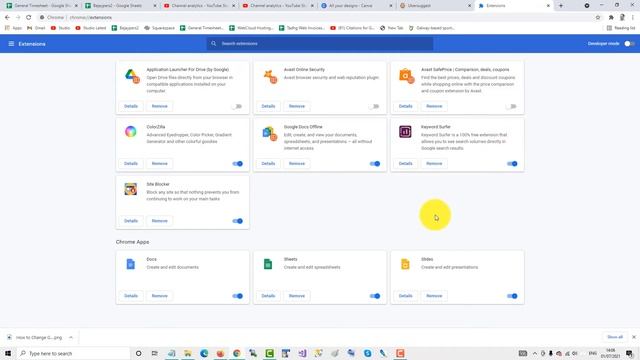Turn off the Sheets app toggle
This screenshot has height=360, width=640.
click(375, 296)
